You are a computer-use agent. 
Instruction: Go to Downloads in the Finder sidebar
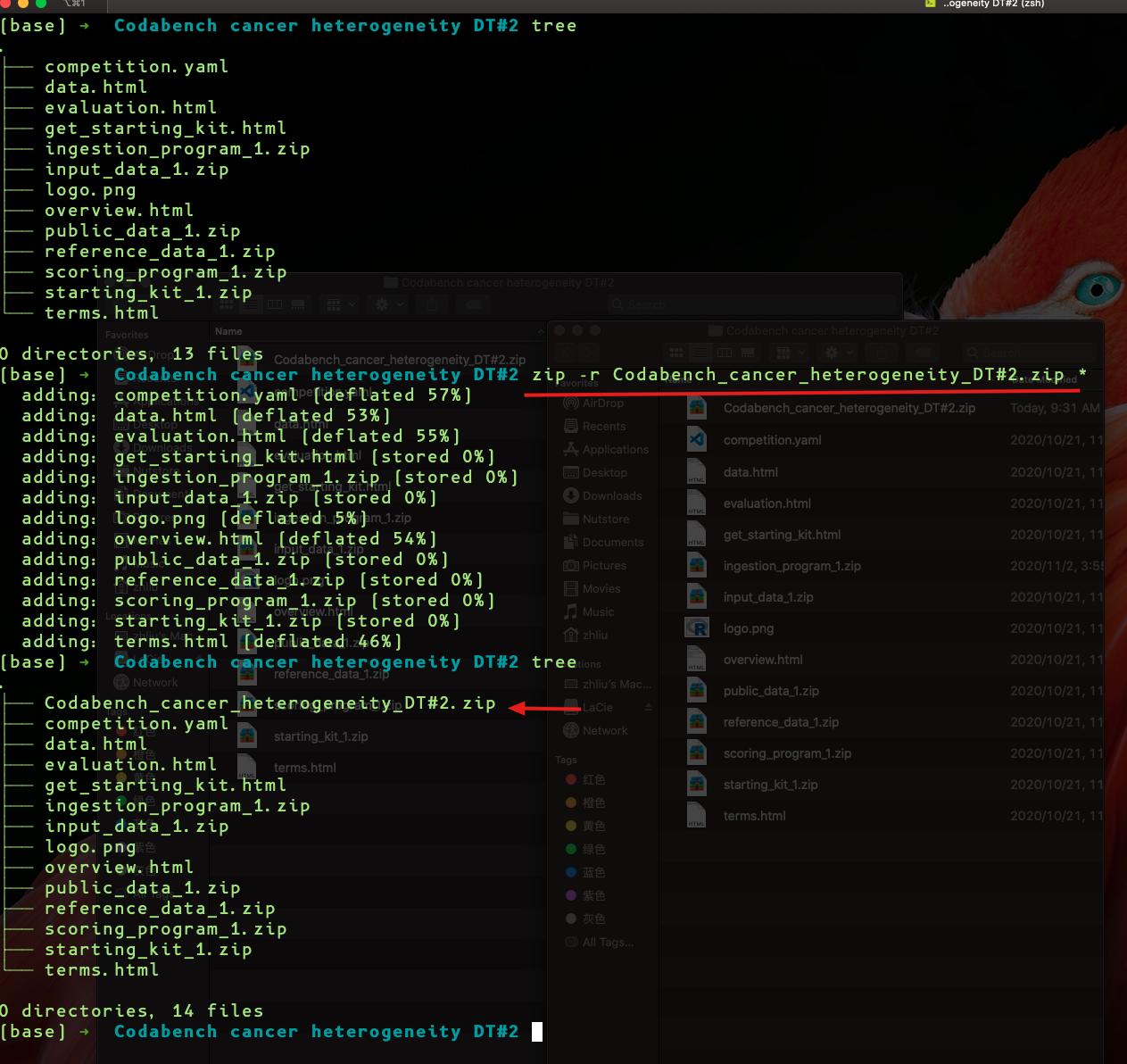pos(611,495)
